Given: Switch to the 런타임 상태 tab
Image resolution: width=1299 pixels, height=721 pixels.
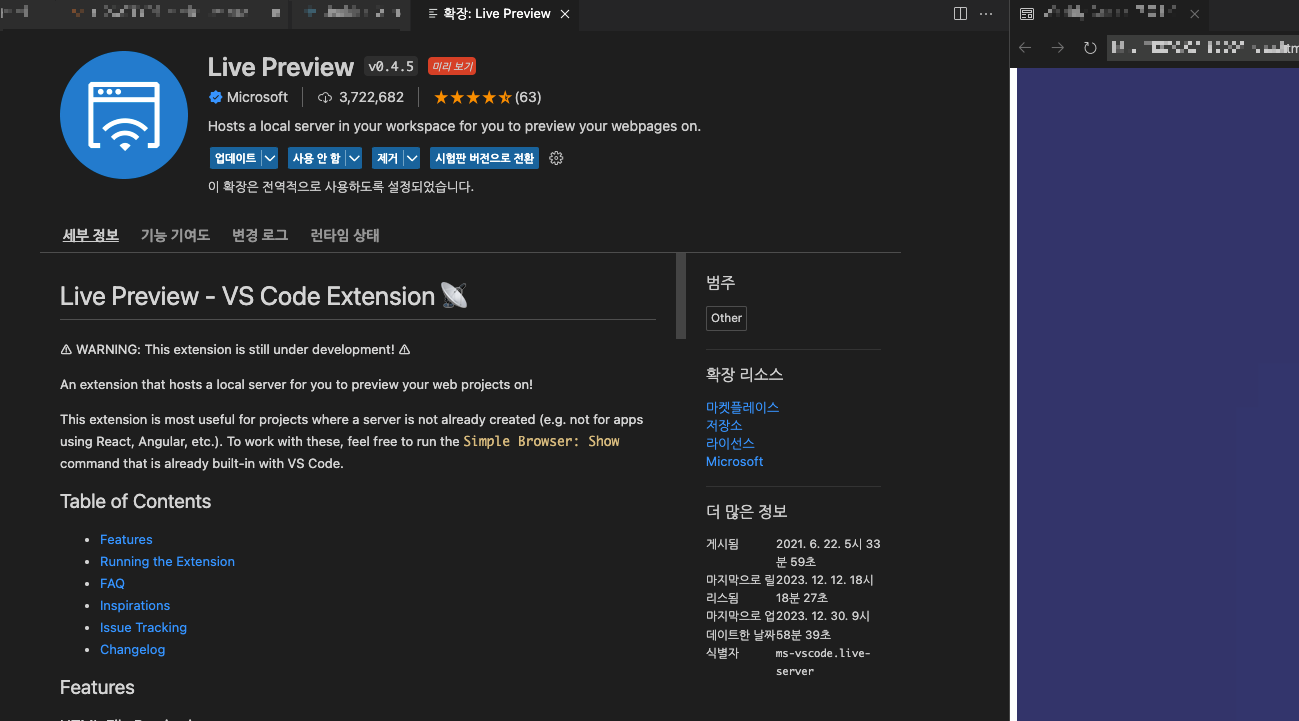Looking at the screenshot, I should click(x=345, y=235).
